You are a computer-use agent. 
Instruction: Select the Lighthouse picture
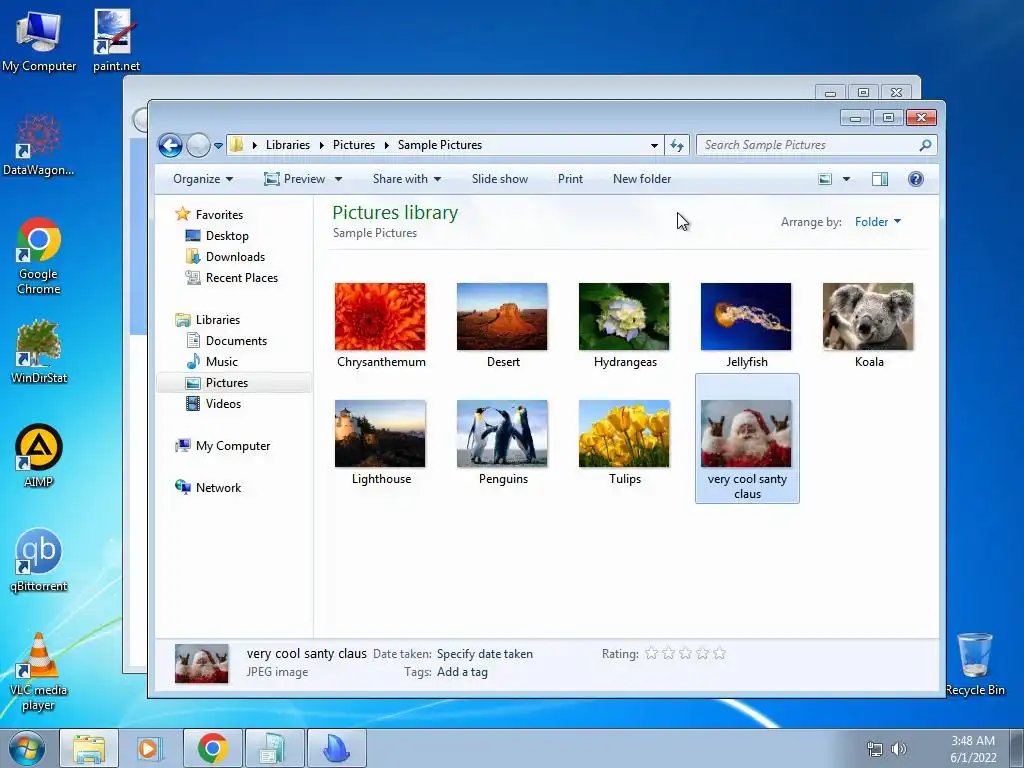coord(380,442)
